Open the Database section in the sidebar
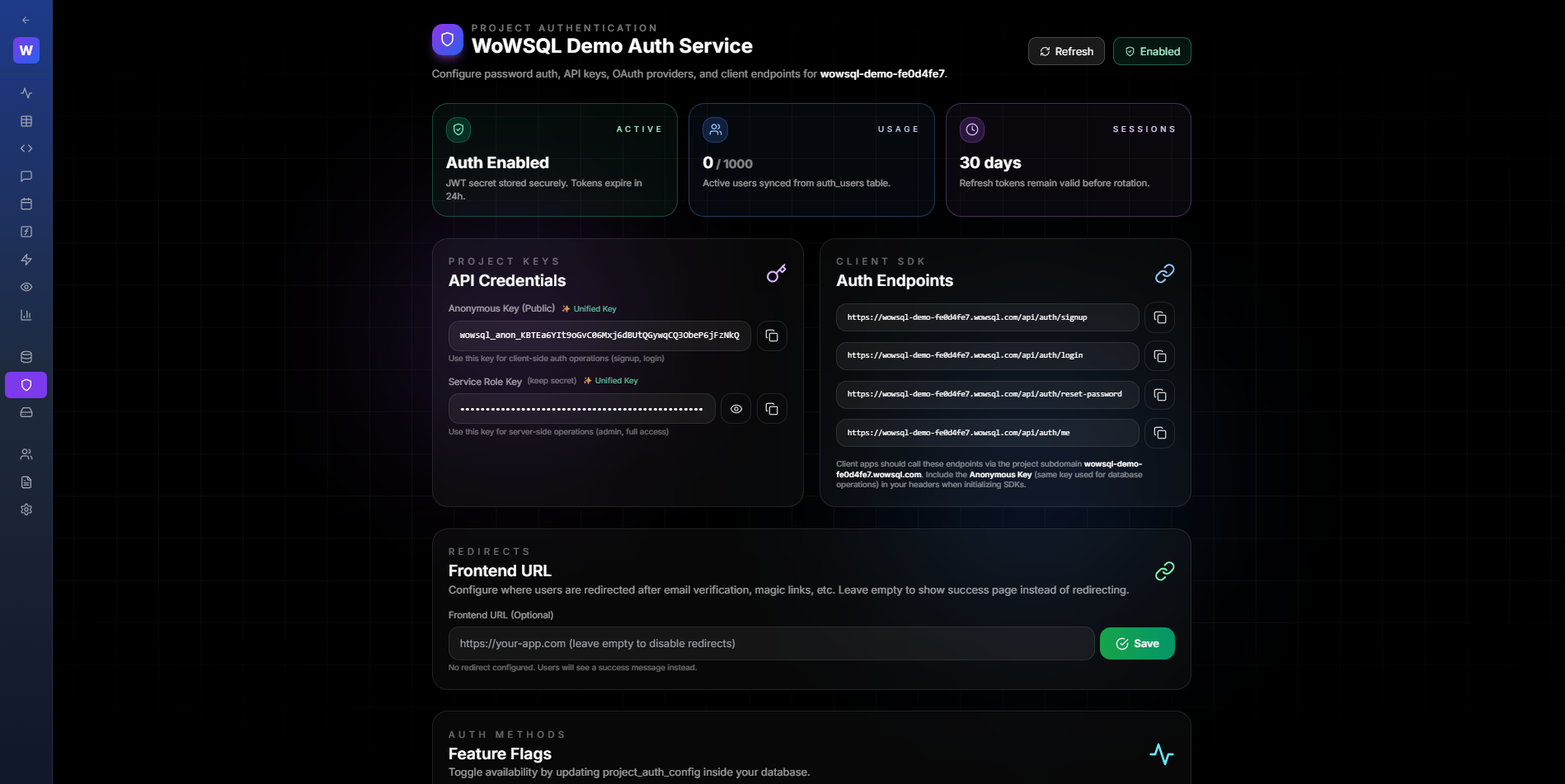The image size is (1565, 784). coord(26,357)
